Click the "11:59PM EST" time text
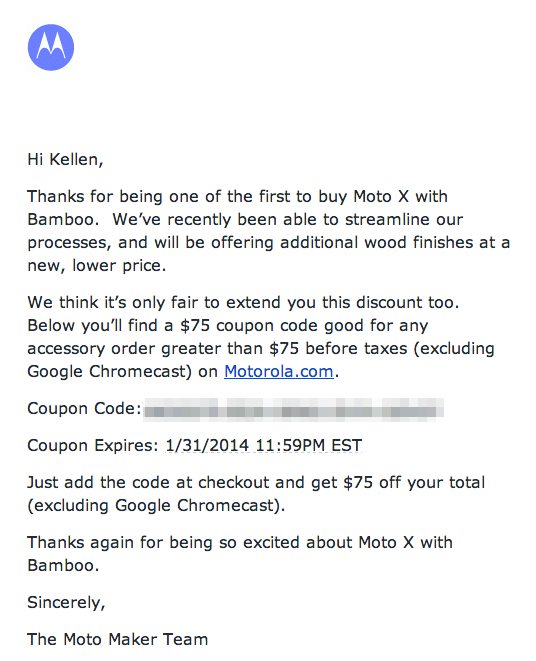Screen dimensions: 536x661 coord(309,446)
